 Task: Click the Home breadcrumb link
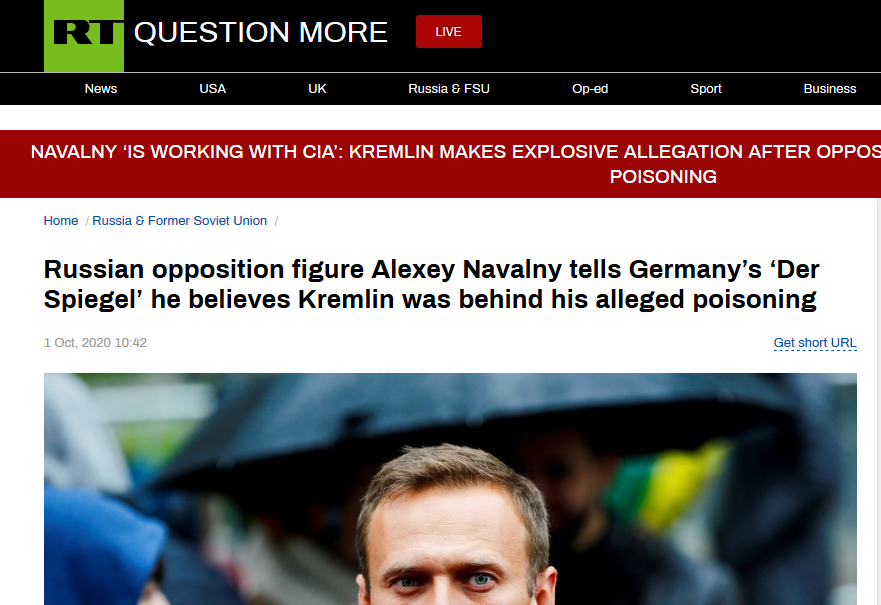(61, 221)
